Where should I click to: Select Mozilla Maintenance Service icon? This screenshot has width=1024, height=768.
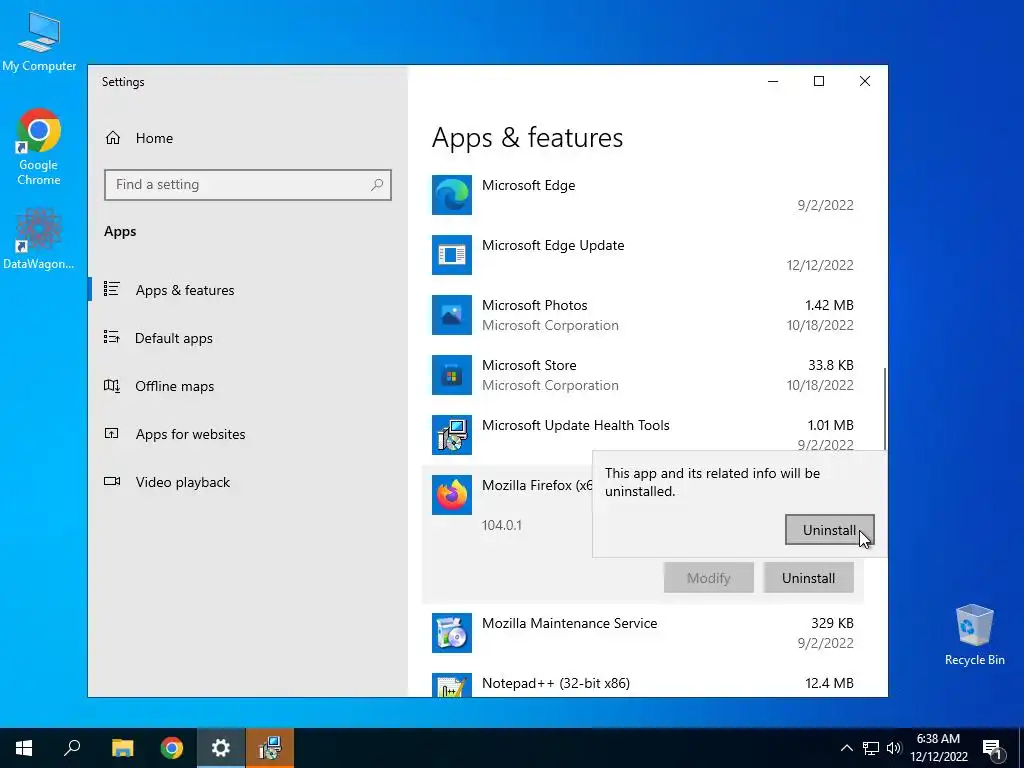(451, 633)
